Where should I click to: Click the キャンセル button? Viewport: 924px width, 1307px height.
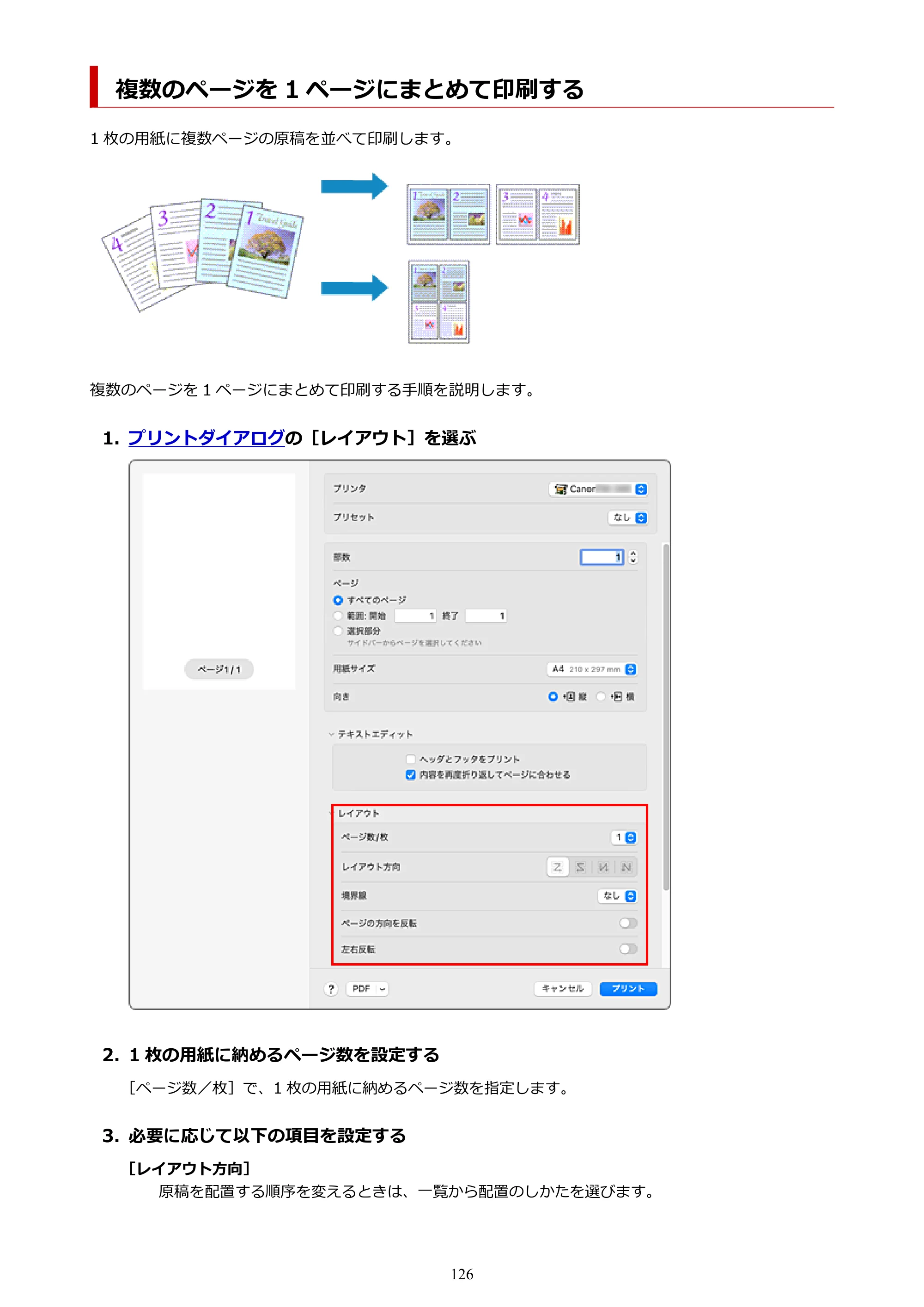coord(563,989)
